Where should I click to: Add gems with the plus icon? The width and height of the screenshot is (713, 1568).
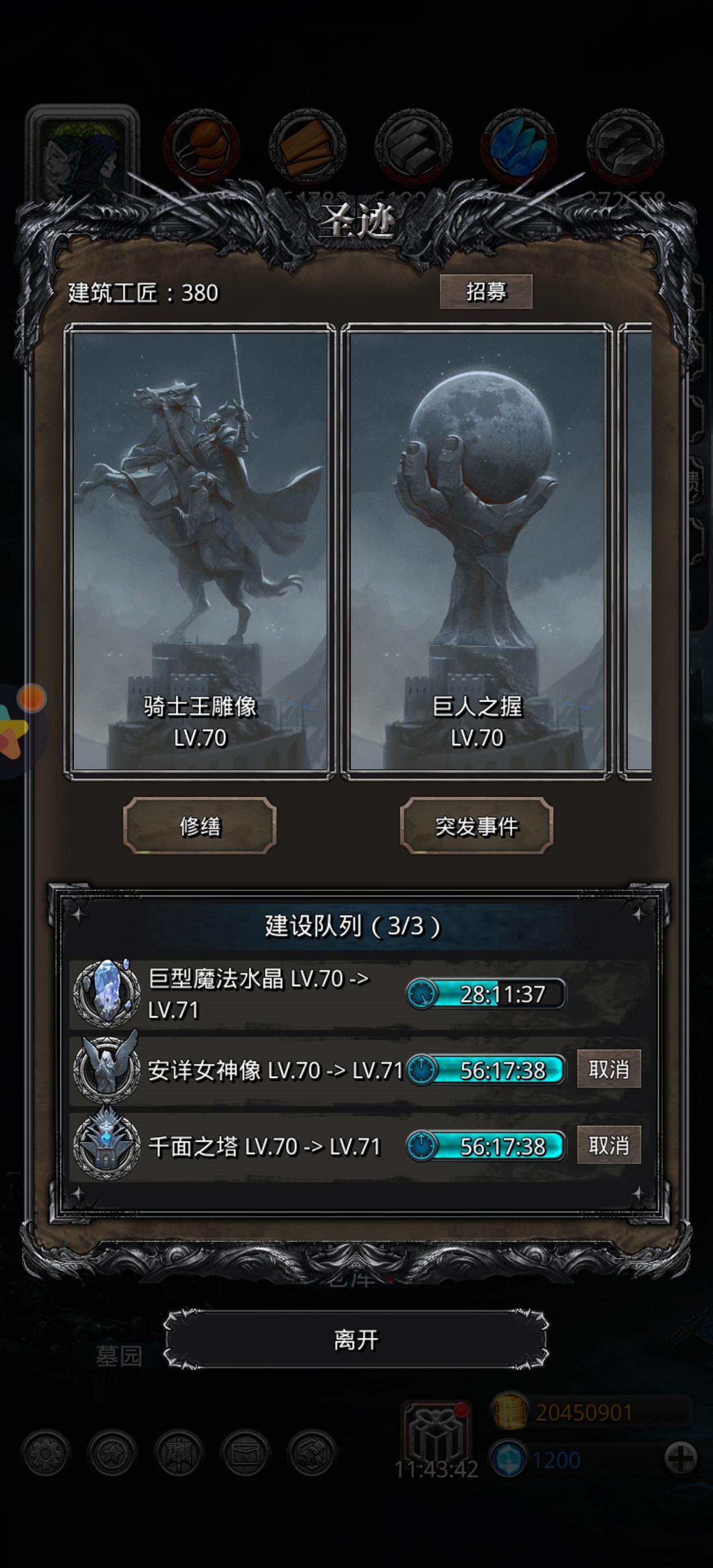click(x=681, y=1459)
